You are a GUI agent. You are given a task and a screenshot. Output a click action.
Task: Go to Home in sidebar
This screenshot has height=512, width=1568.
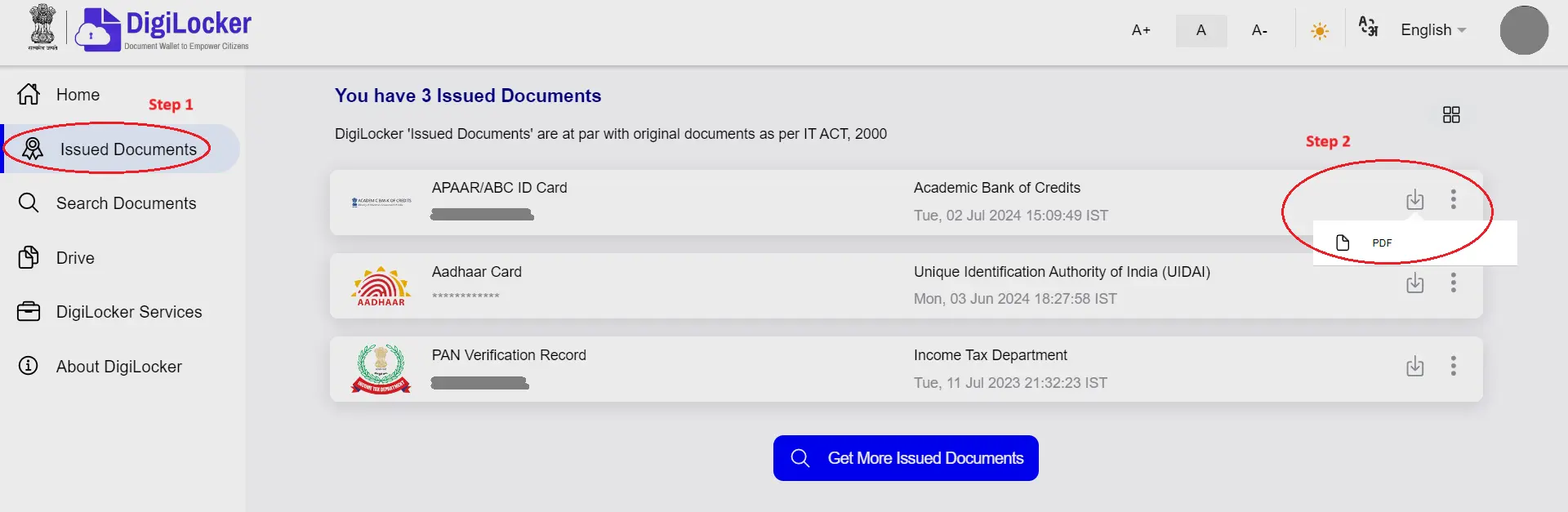point(78,95)
